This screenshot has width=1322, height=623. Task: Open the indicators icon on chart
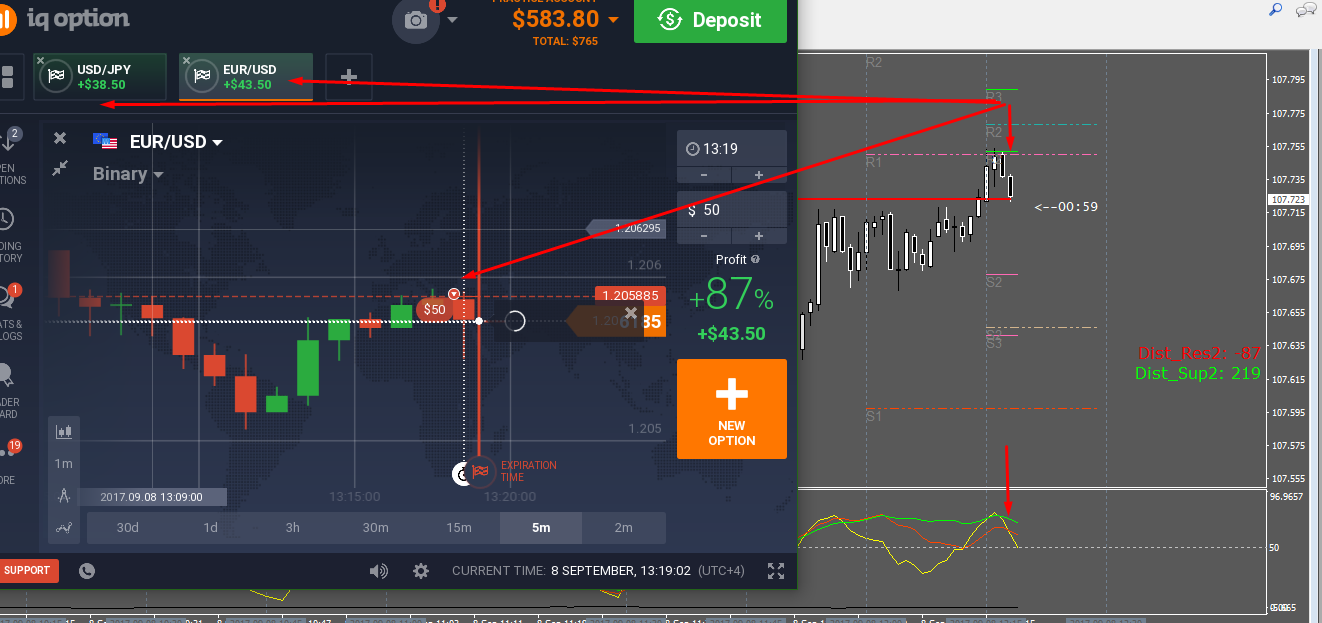[x=64, y=527]
